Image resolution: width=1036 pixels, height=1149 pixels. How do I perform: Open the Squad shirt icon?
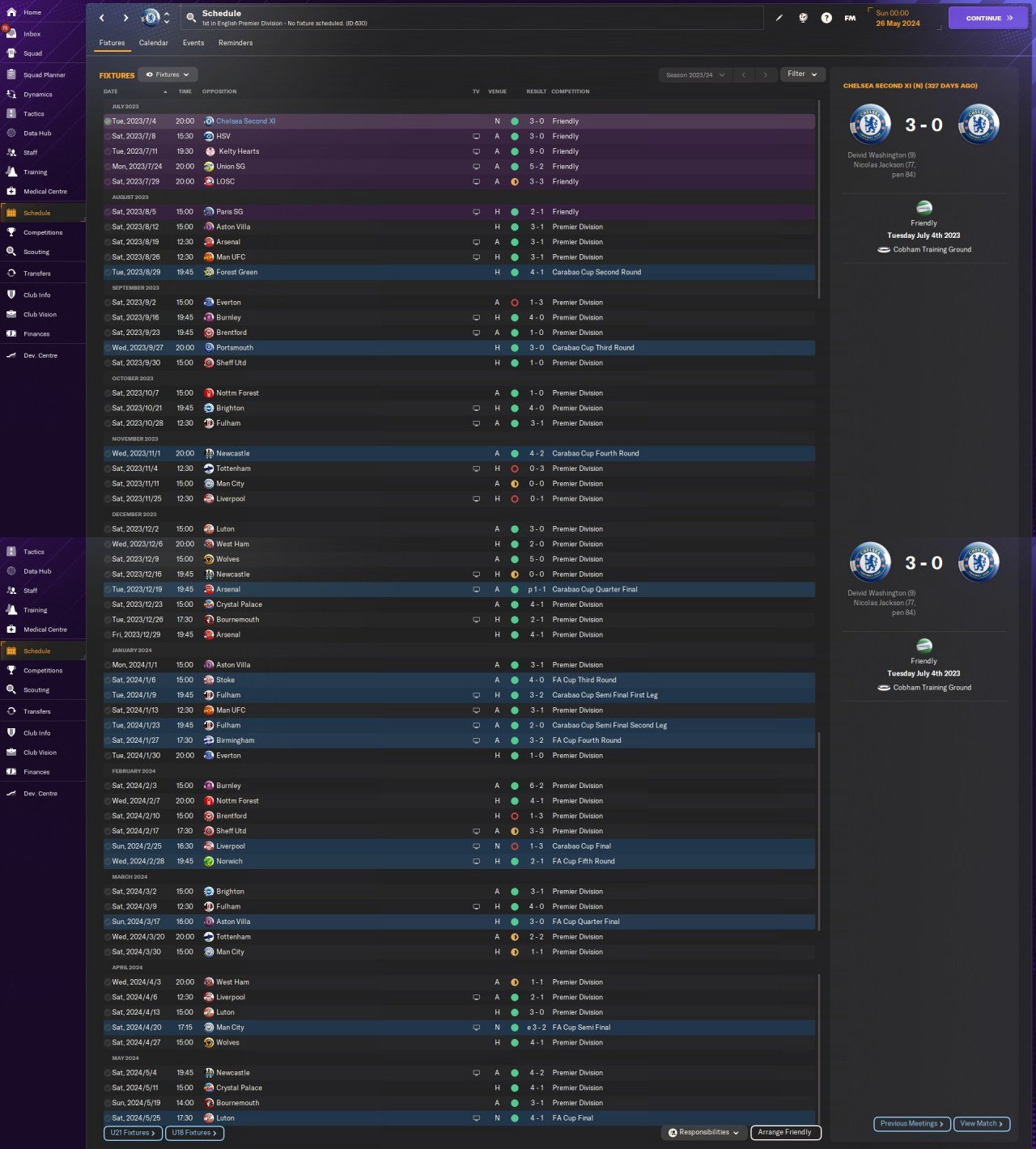pyautogui.click(x=11, y=53)
